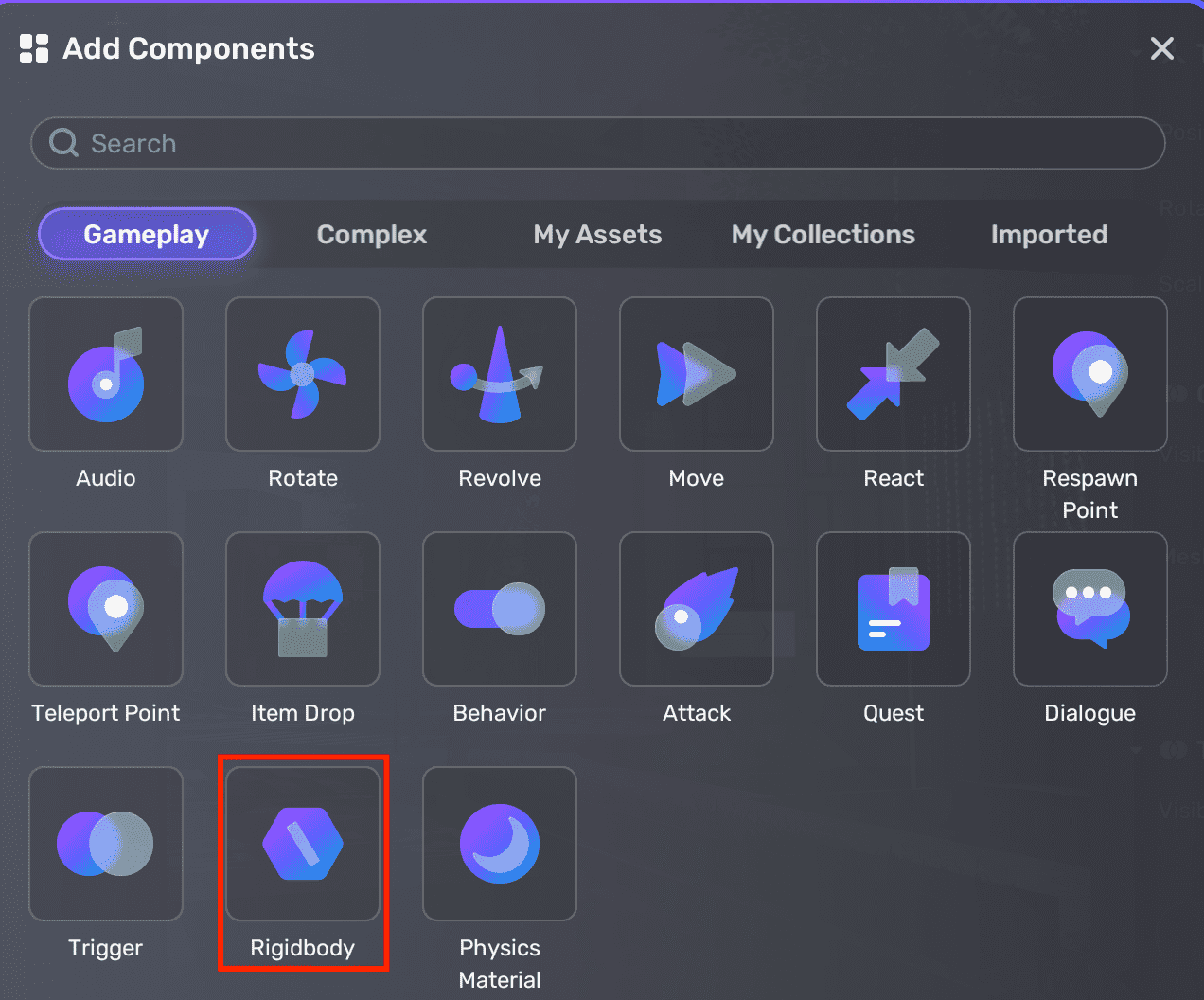The image size is (1204, 1000).
Task: Pick the Move component
Action: (697, 374)
